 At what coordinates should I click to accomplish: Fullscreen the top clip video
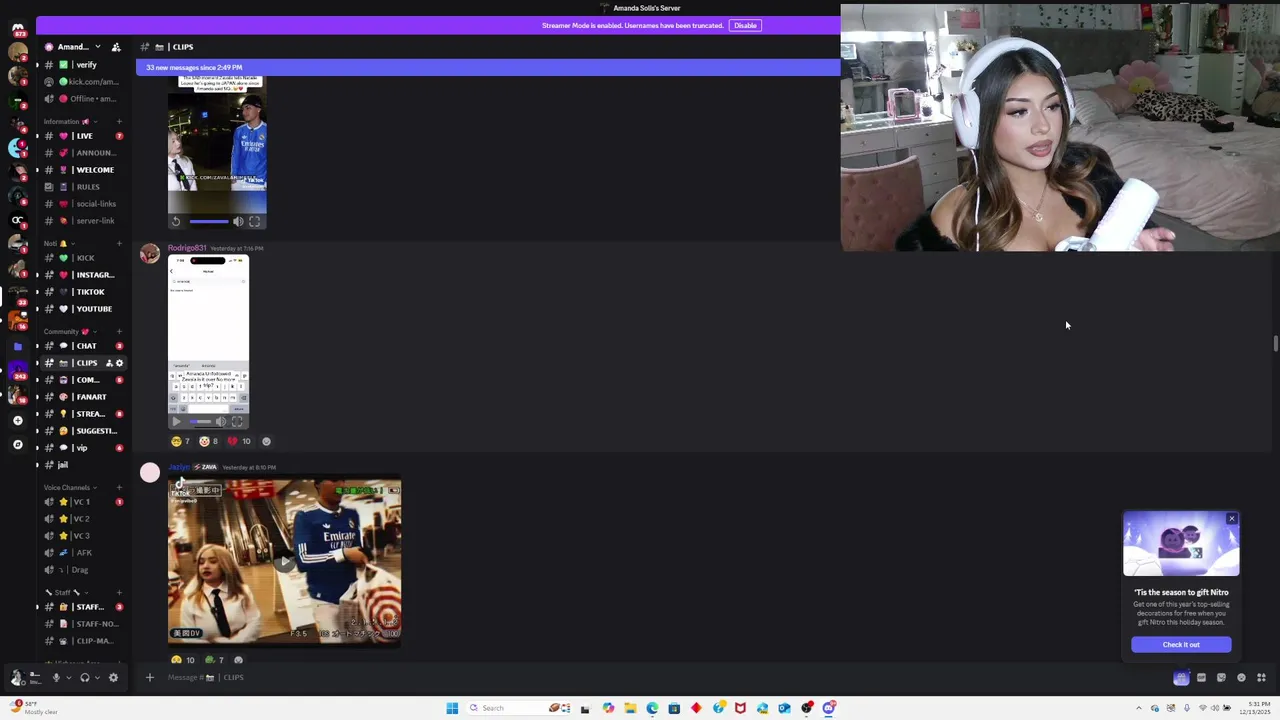[254, 222]
